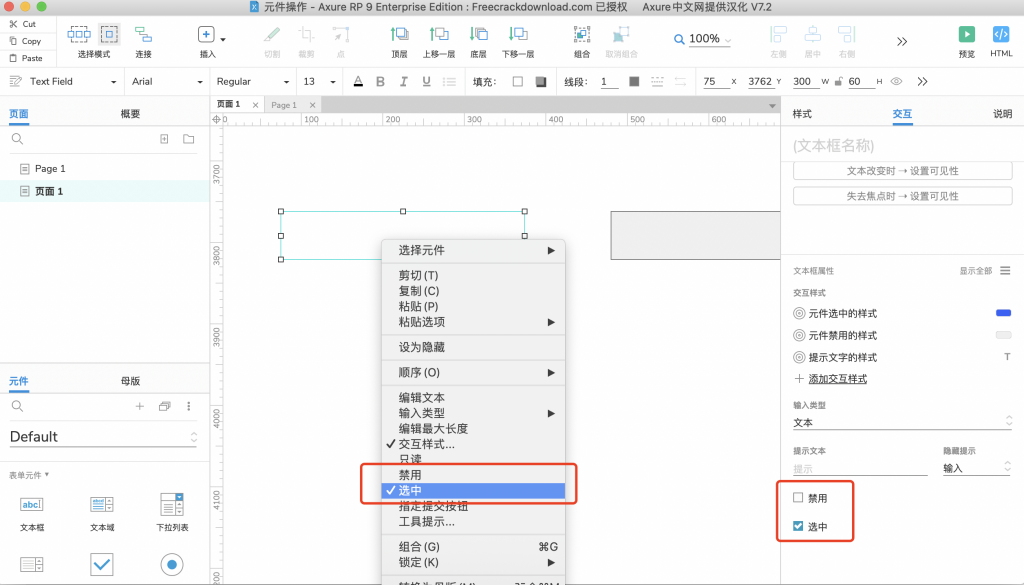The height and width of the screenshot is (585, 1024).
Task: Click the 提示 hint text input field
Action: click(x=860, y=468)
